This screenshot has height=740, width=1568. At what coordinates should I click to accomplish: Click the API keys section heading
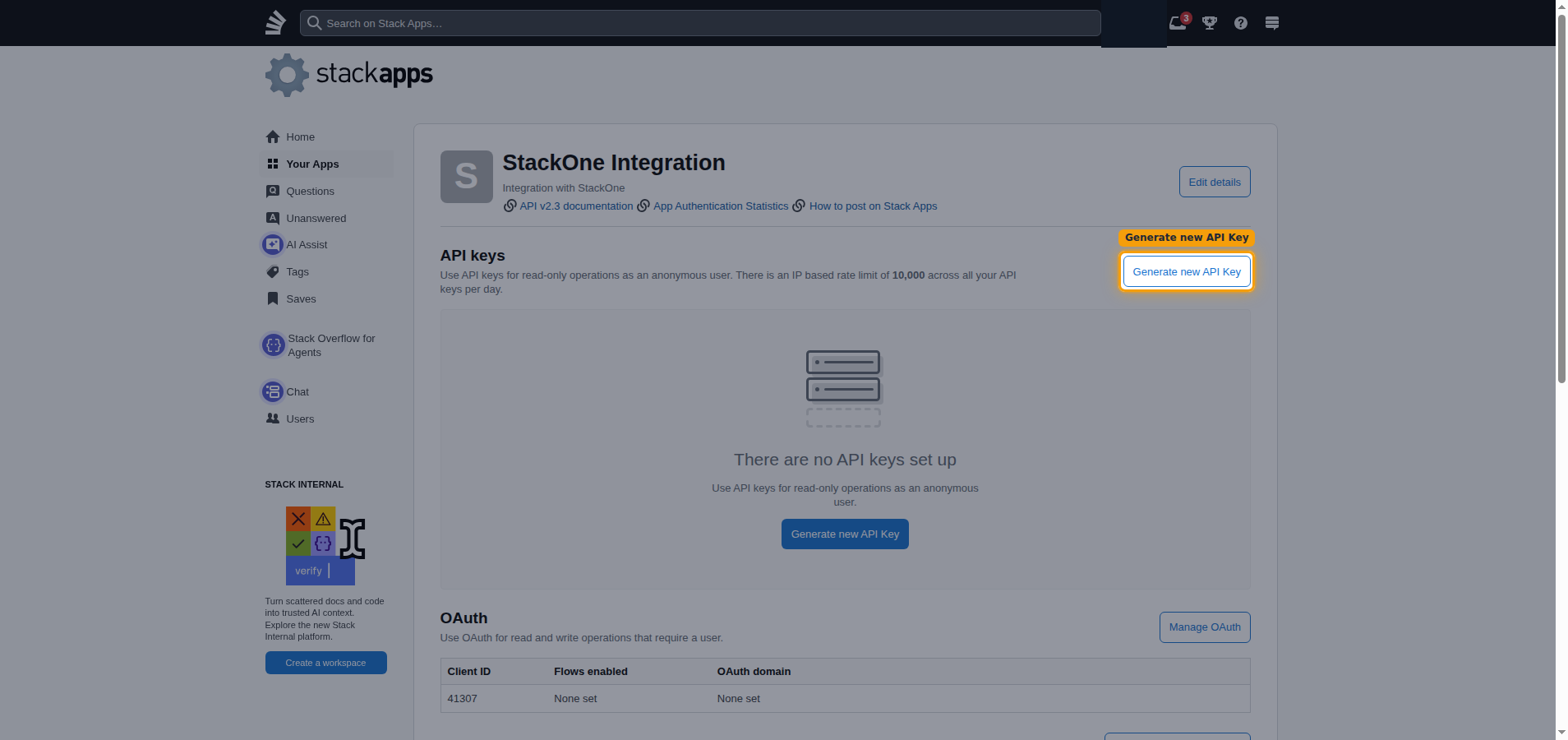pos(473,256)
